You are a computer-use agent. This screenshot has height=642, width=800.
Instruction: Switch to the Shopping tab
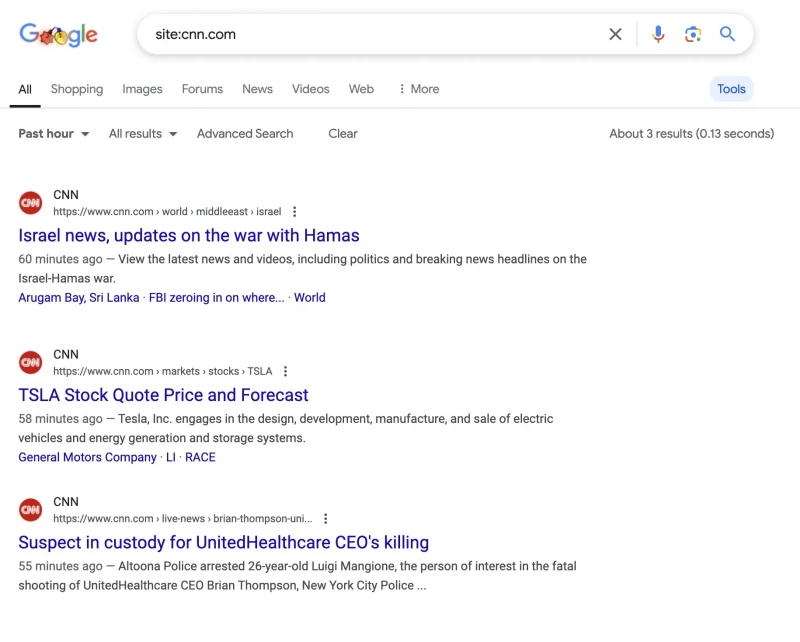click(77, 89)
